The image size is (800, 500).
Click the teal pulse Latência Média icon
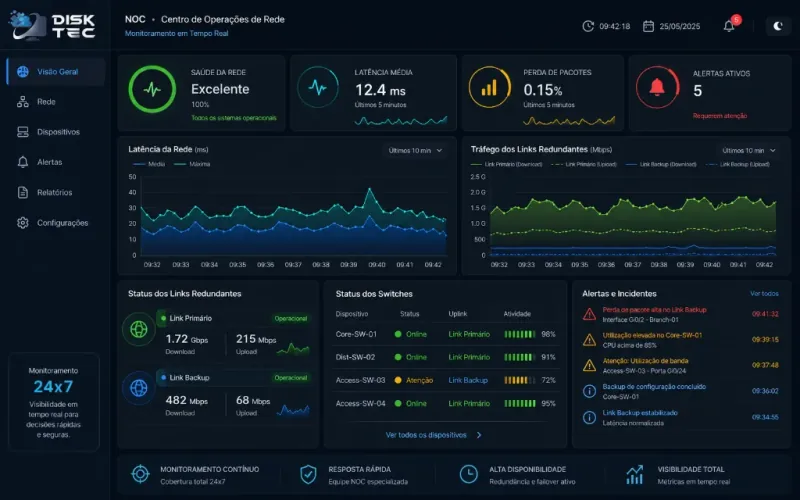point(318,87)
